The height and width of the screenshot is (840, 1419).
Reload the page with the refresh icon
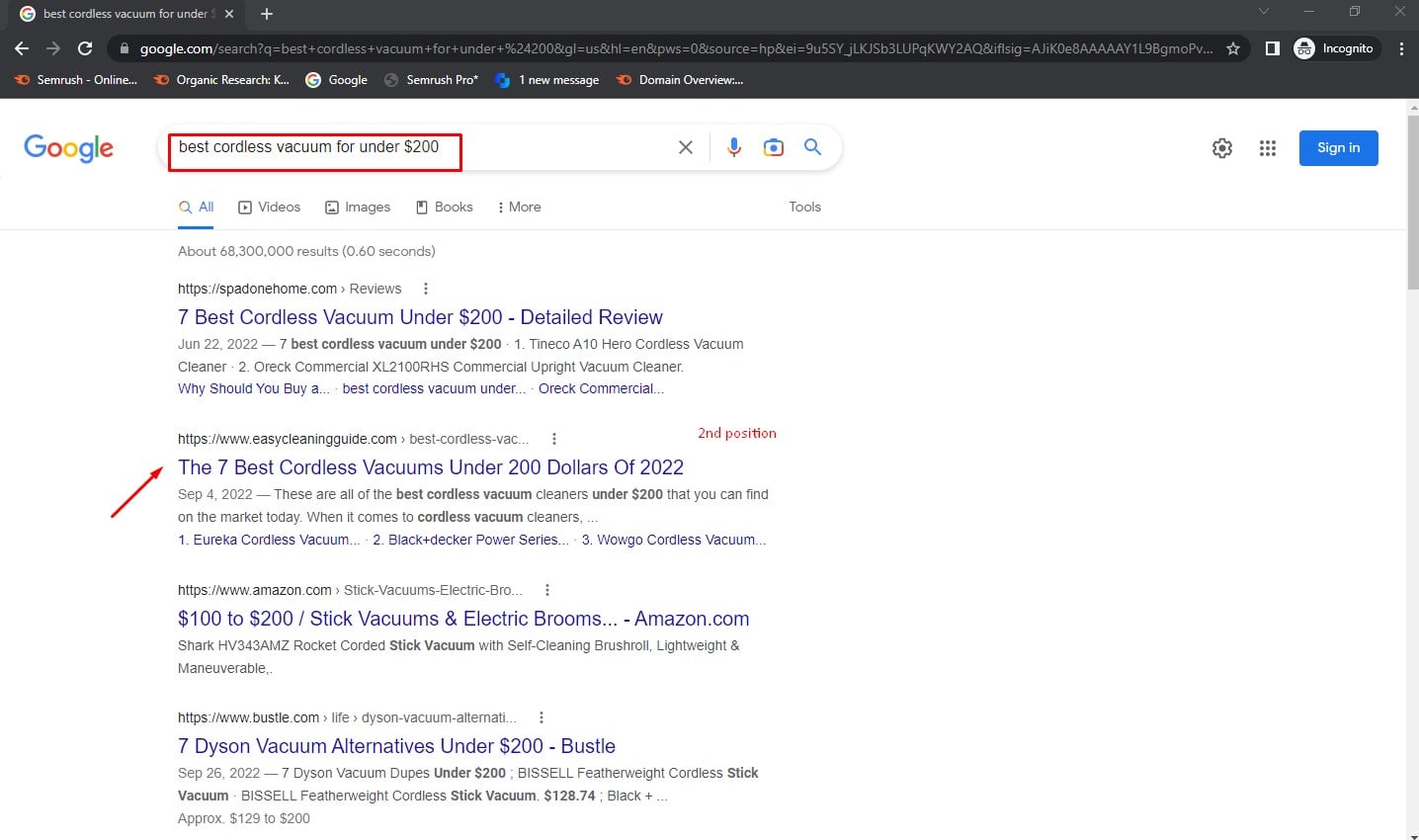pos(85,47)
